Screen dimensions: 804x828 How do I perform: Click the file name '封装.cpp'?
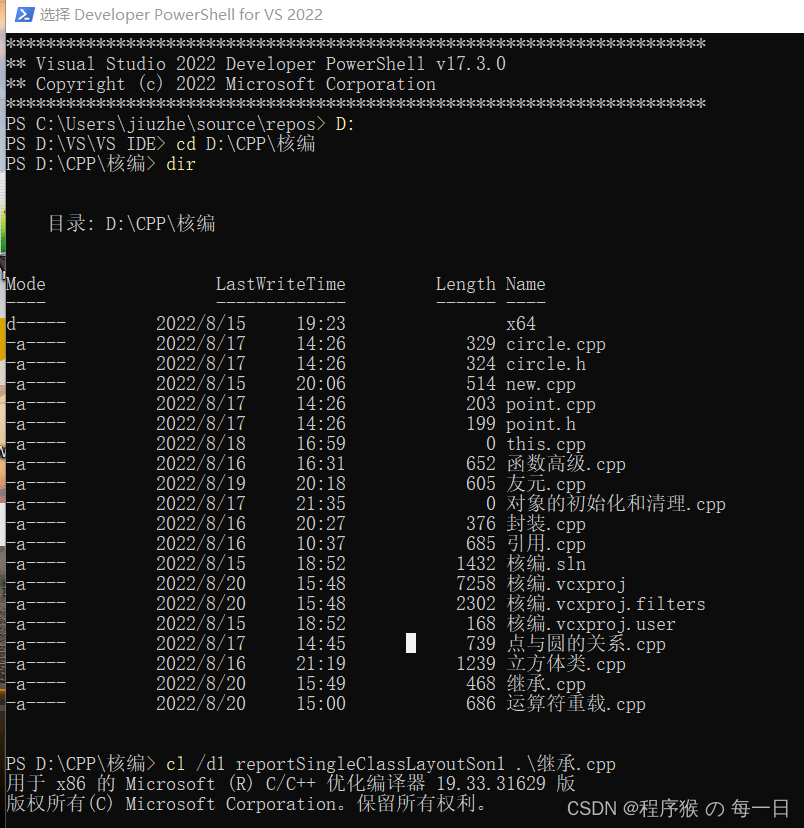pos(545,524)
